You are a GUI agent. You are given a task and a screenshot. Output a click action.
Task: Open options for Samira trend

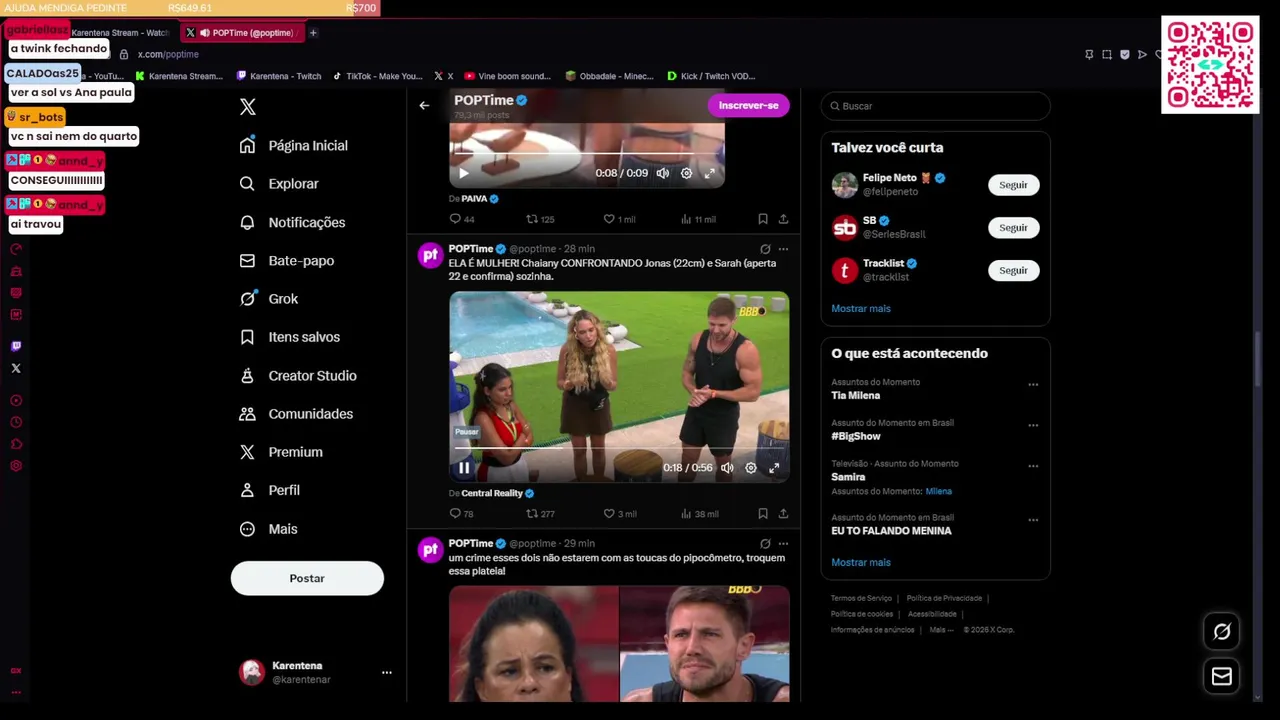coord(1033,466)
